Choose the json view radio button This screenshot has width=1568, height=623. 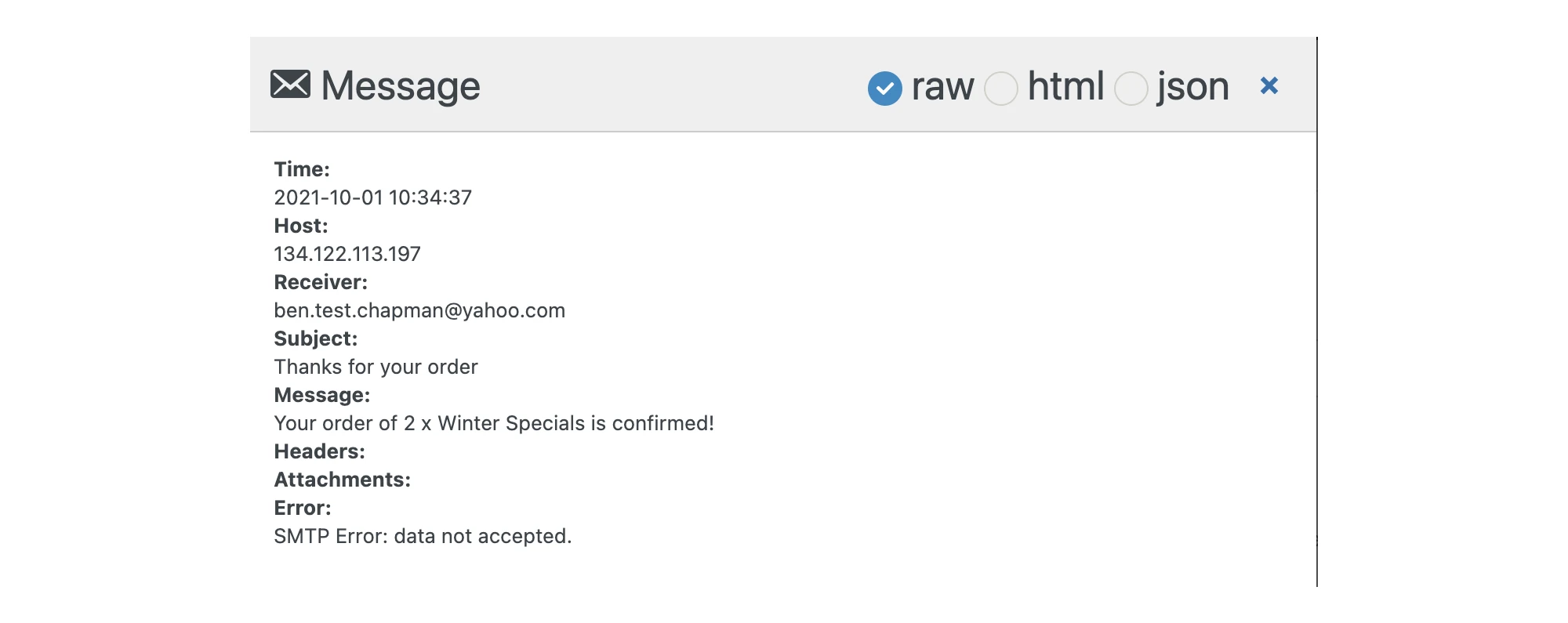pos(1131,88)
